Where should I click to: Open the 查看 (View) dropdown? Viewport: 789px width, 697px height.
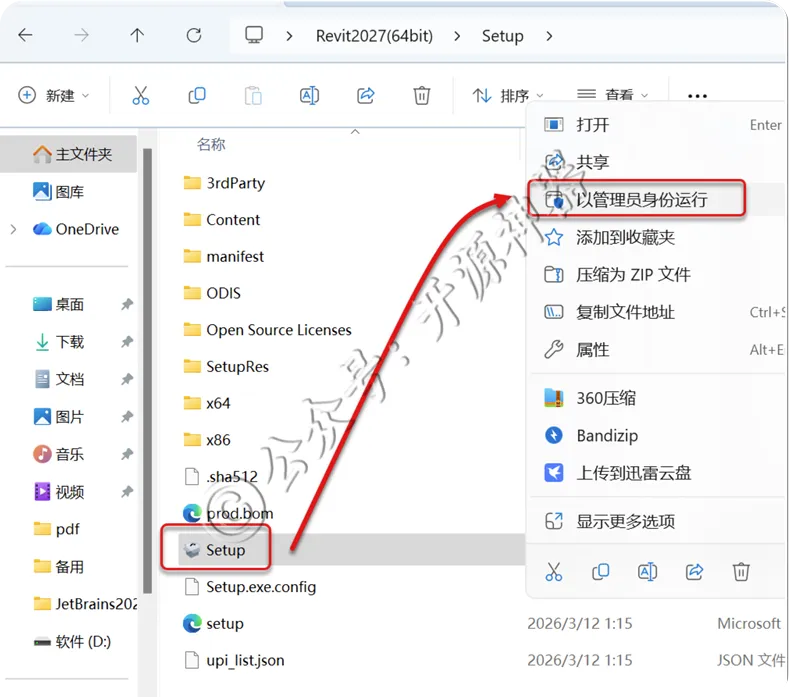(612, 94)
